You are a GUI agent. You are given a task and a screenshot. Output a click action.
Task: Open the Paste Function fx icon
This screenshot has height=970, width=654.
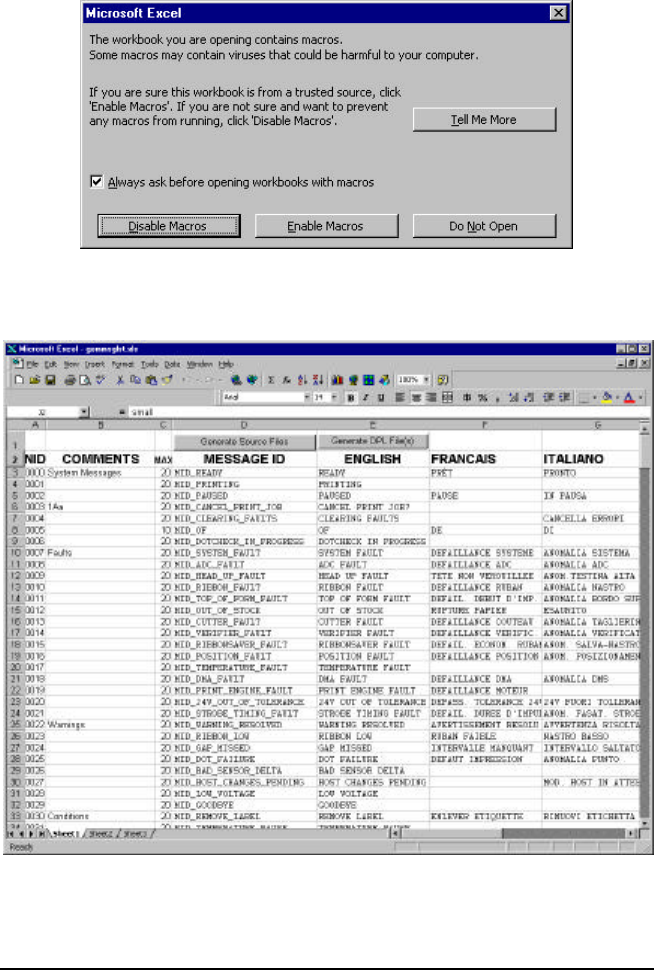click(286, 380)
